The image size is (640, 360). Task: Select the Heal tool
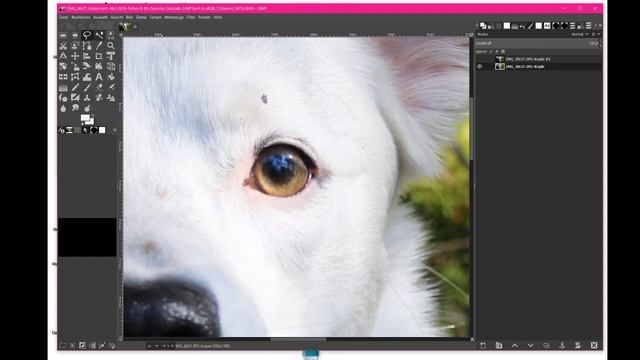pos(99,98)
